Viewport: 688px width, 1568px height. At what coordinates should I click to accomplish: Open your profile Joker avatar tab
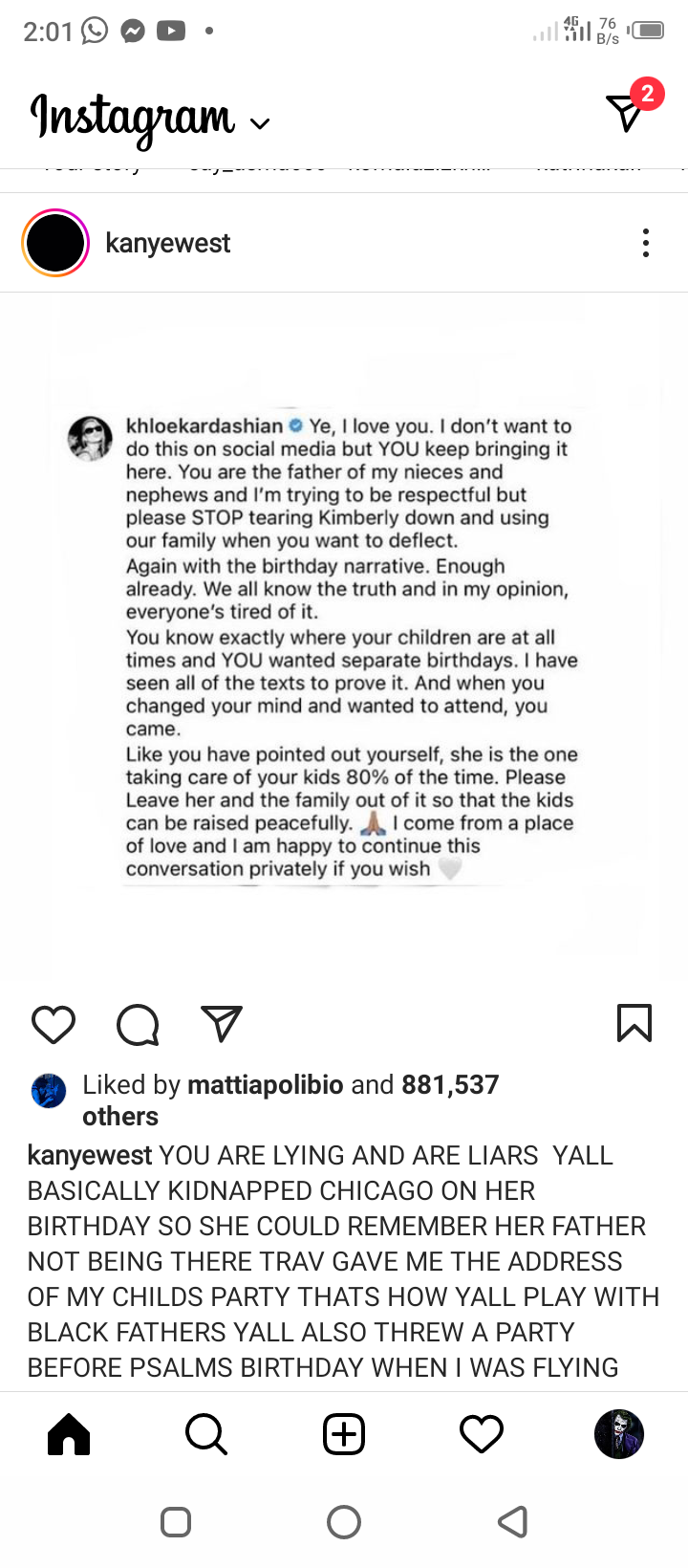coord(619,1434)
